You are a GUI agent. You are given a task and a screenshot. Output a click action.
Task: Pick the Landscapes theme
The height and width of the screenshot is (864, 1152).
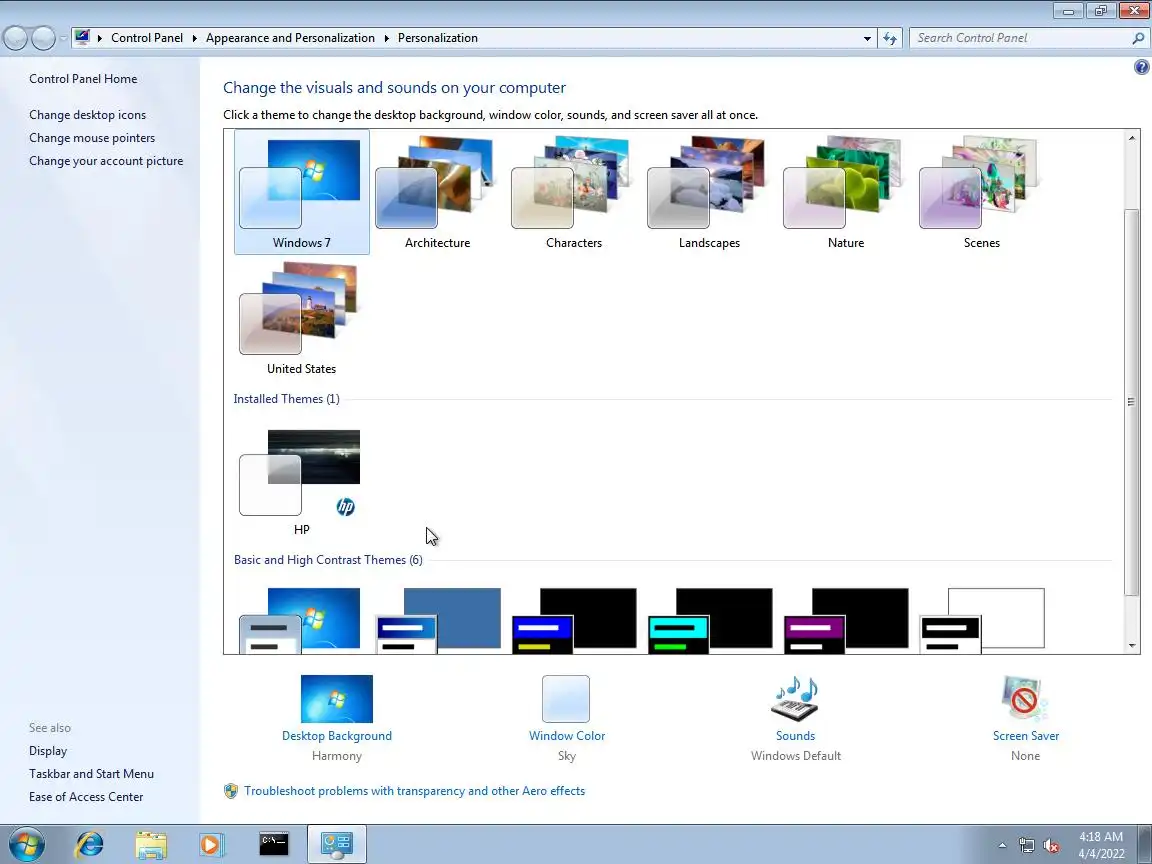pos(709,192)
